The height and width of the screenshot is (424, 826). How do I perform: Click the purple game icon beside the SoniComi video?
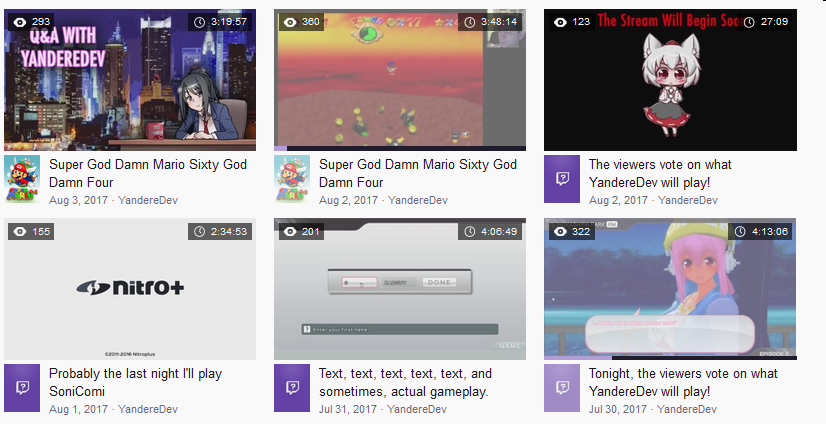(22, 388)
